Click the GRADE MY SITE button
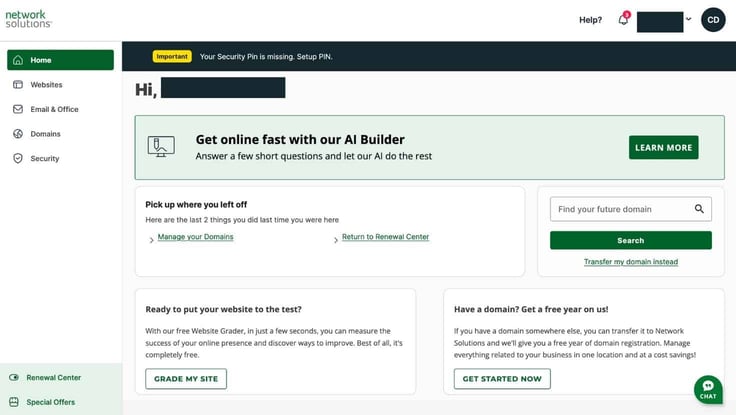 pyautogui.click(x=186, y=379)
